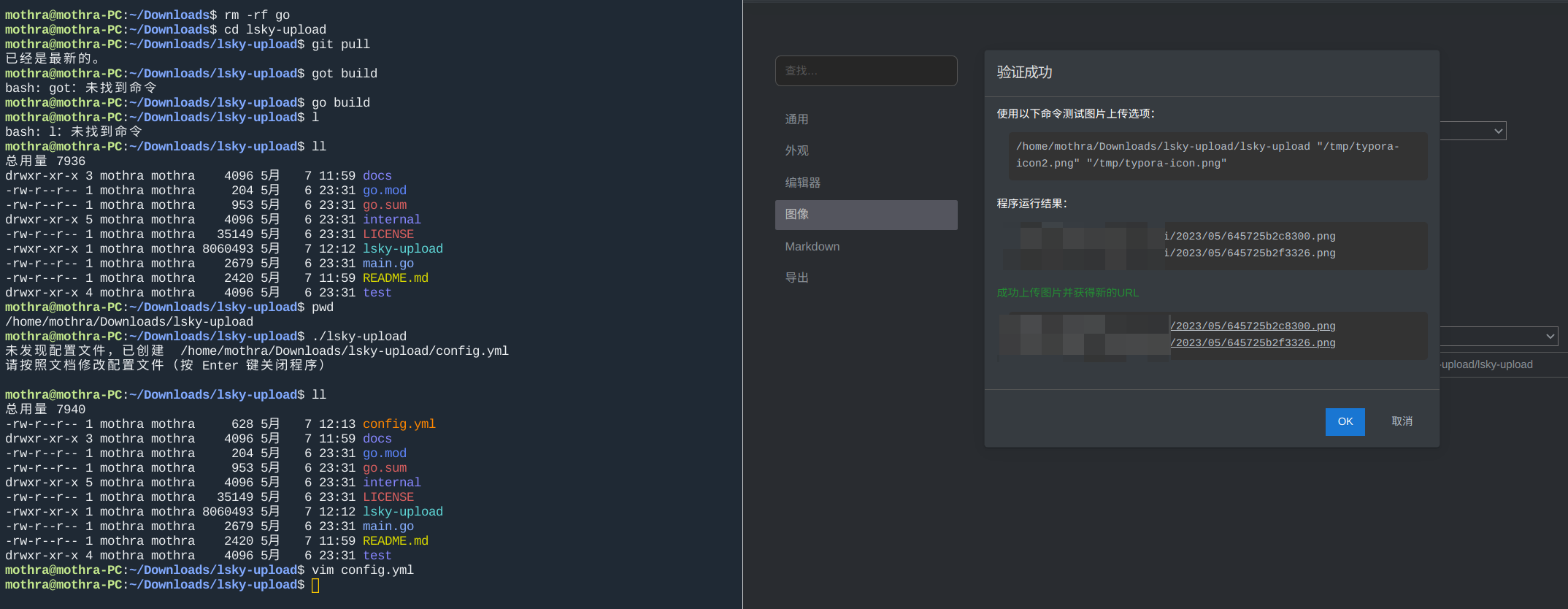Click config.yml in the terminal file listing
1568x609 pixels.
pyautogui.click(x=399, y=424)
